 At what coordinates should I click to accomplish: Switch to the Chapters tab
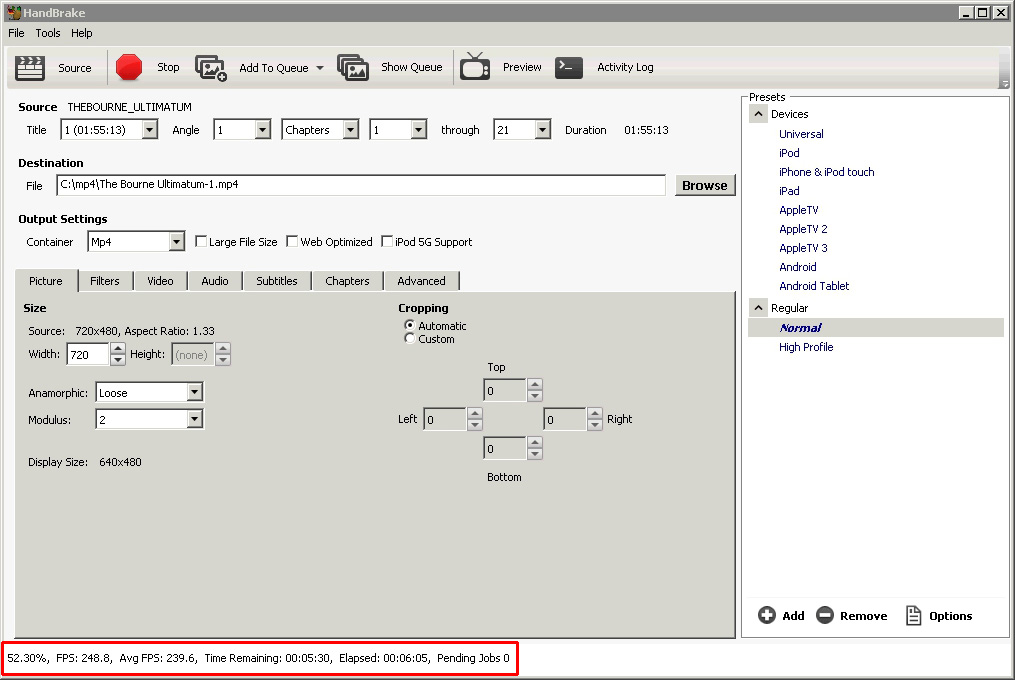[348, 281]
